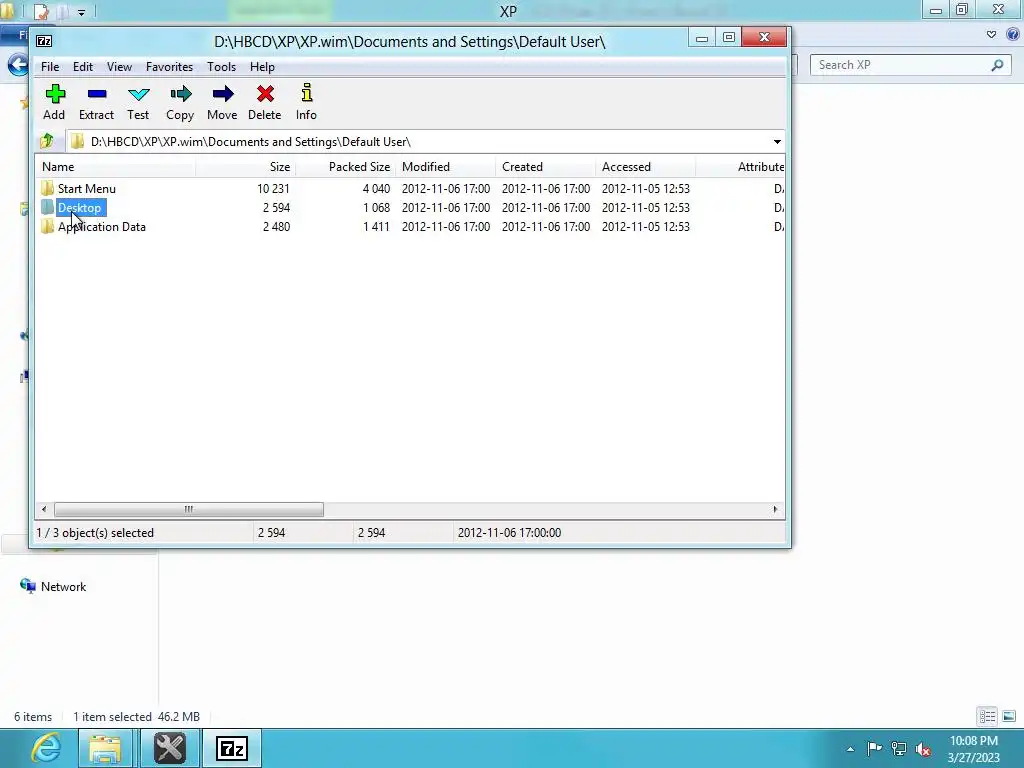This screenshot has height=768, width=1024.
Task: Click the Extract toolbar icon
Action: 97,94
